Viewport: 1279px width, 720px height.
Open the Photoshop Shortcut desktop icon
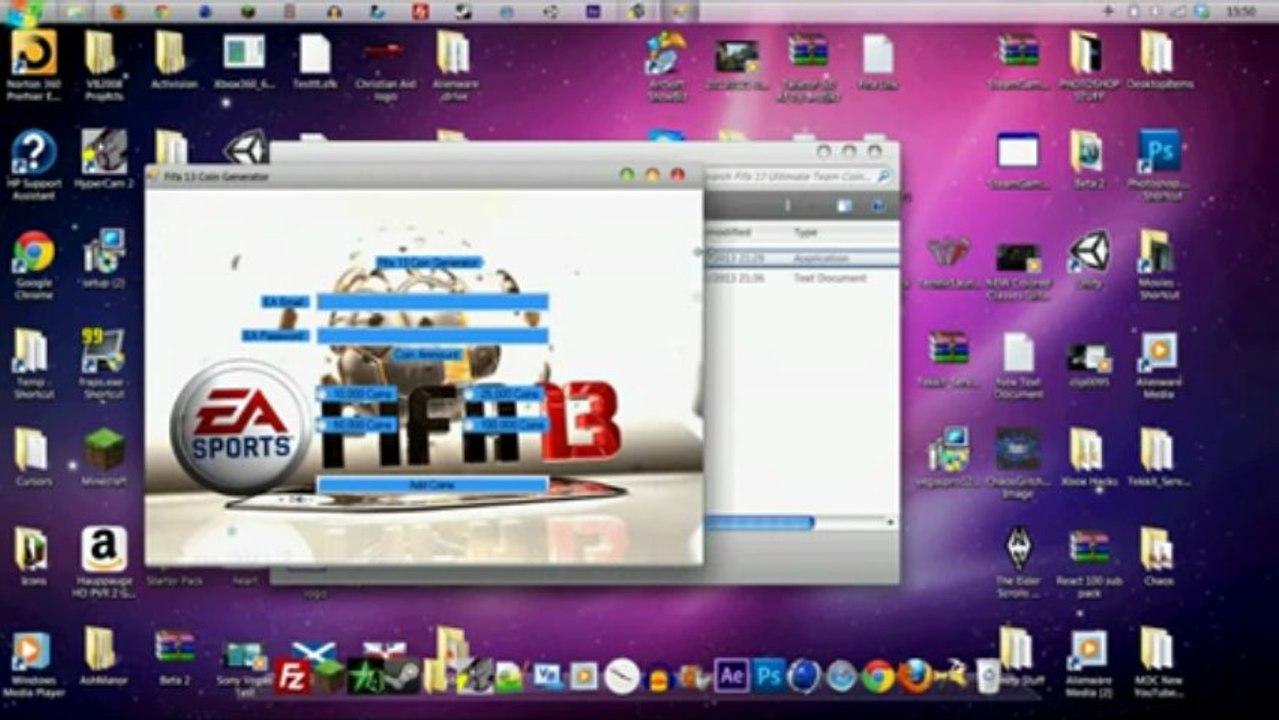(x=1159, y=165)
